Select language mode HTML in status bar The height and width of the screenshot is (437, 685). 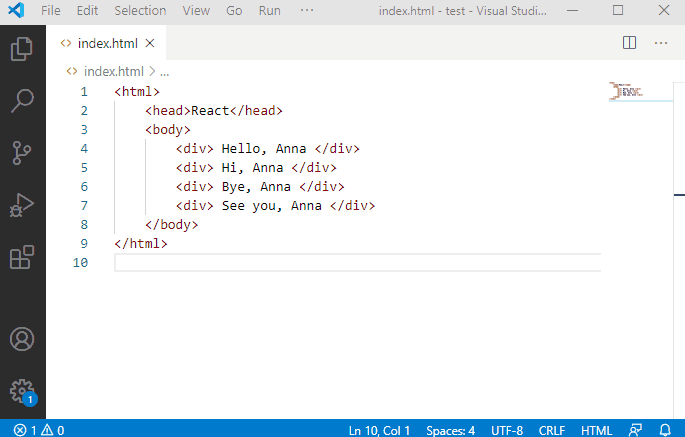[x=596, y=430]
